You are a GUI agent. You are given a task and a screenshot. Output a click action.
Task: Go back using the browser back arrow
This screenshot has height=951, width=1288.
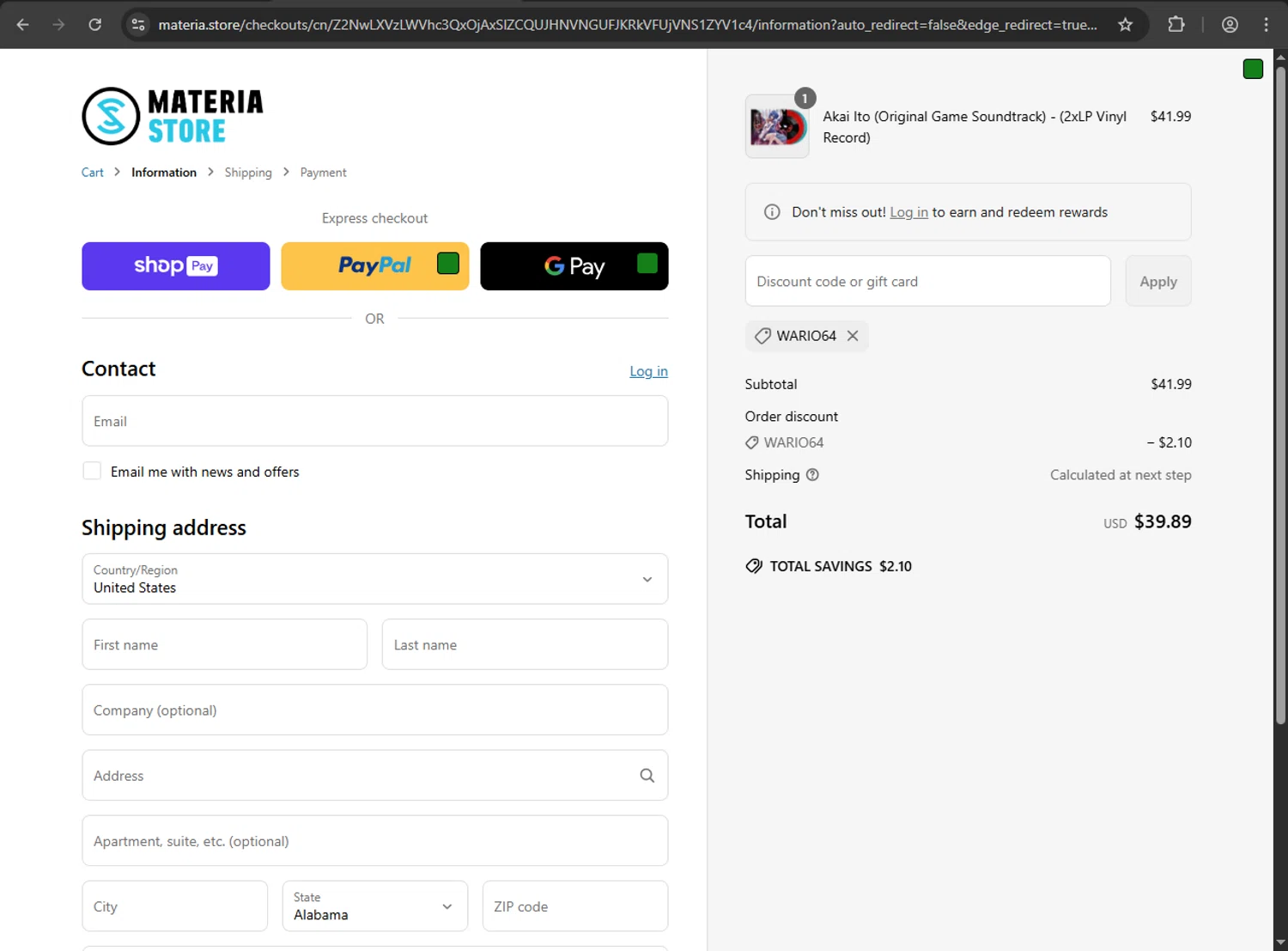click(x=23, y=24)
